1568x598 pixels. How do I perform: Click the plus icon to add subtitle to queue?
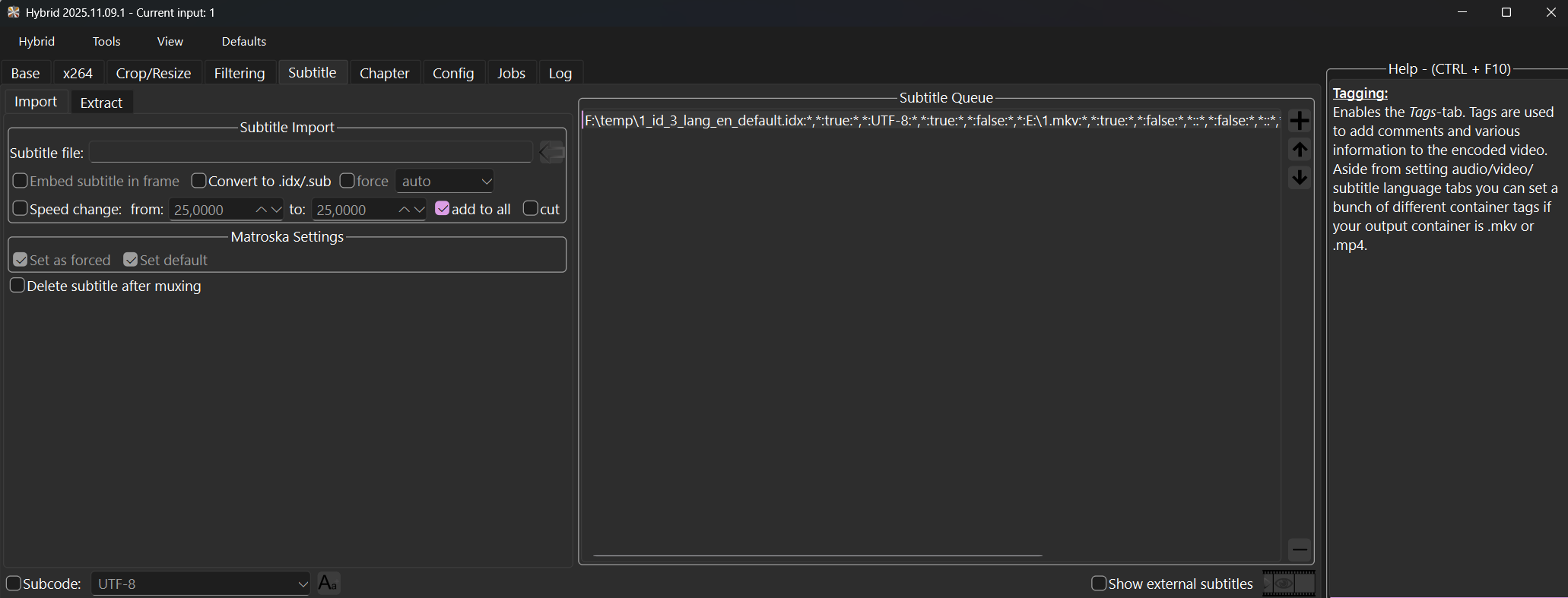pos(1300,121)
